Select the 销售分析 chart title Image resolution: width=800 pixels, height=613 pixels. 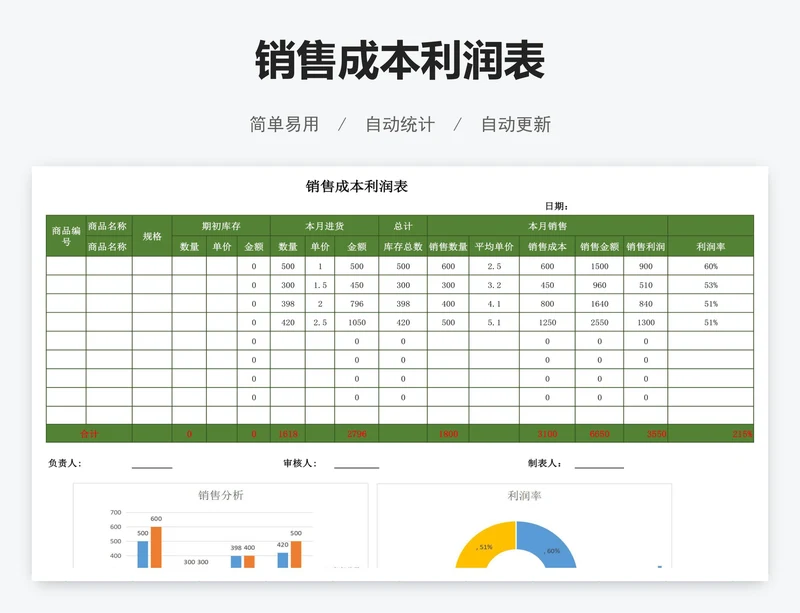coord(220,495)
